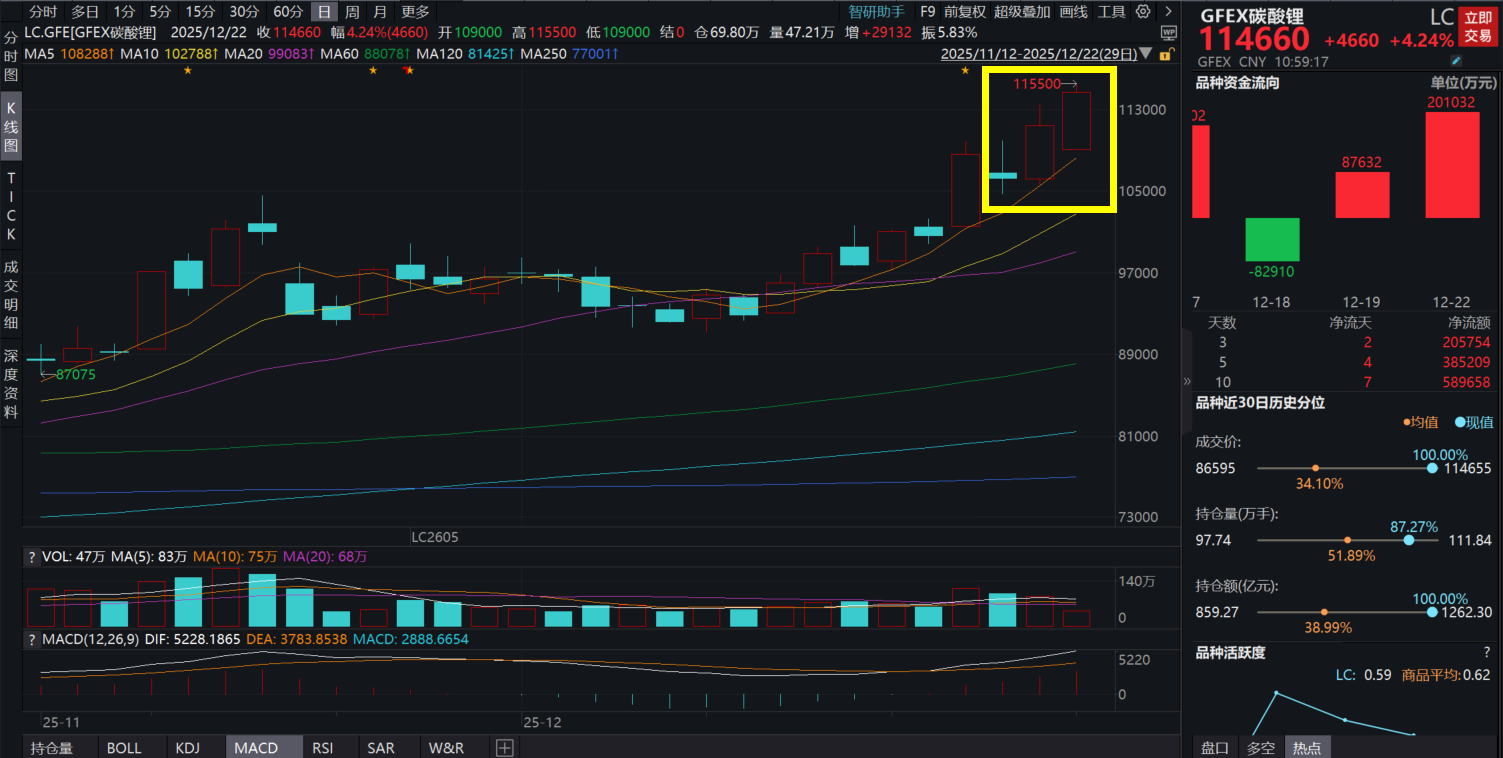
Task: Switch the indicator to BOLL
Action: click(x=124, y=748)
